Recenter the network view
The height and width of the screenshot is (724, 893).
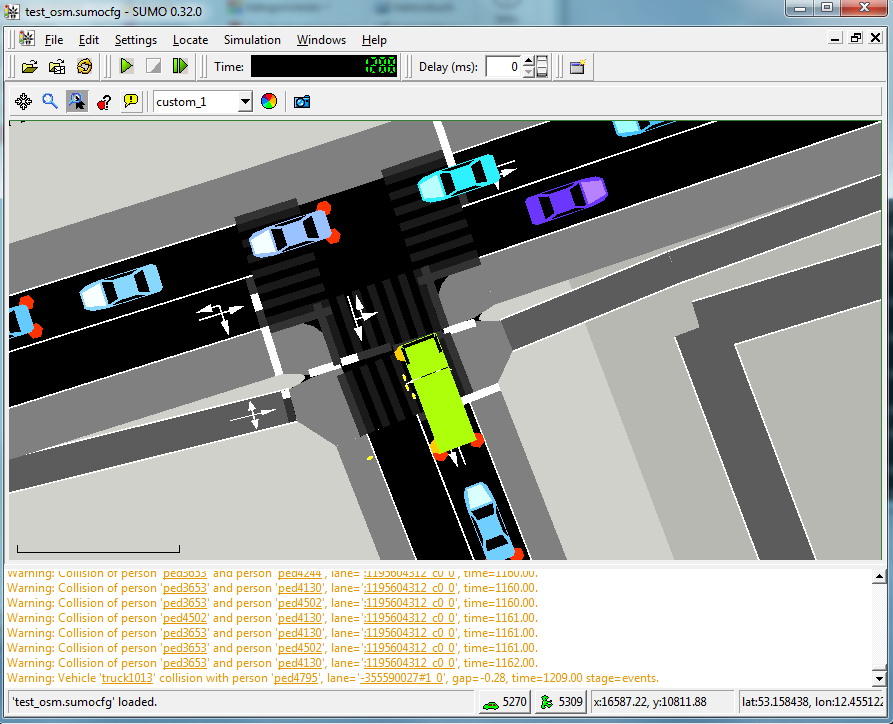click(23, 101)
